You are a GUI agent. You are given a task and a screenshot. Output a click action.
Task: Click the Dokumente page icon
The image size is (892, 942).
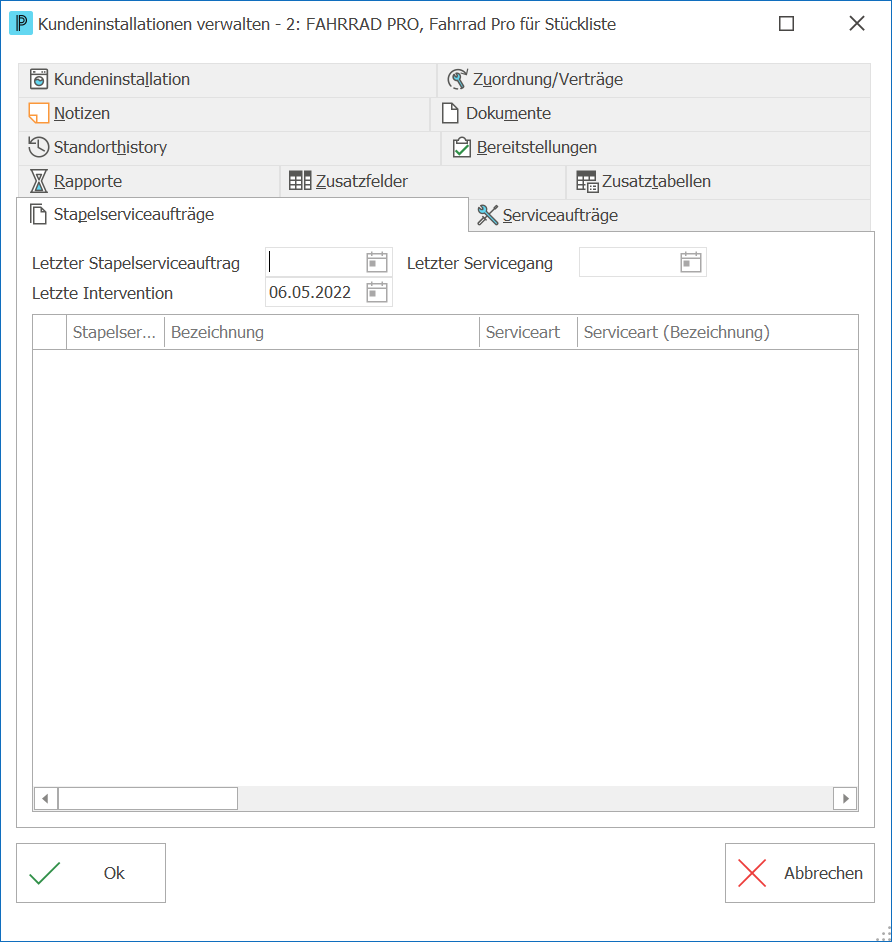pos(450,113)
